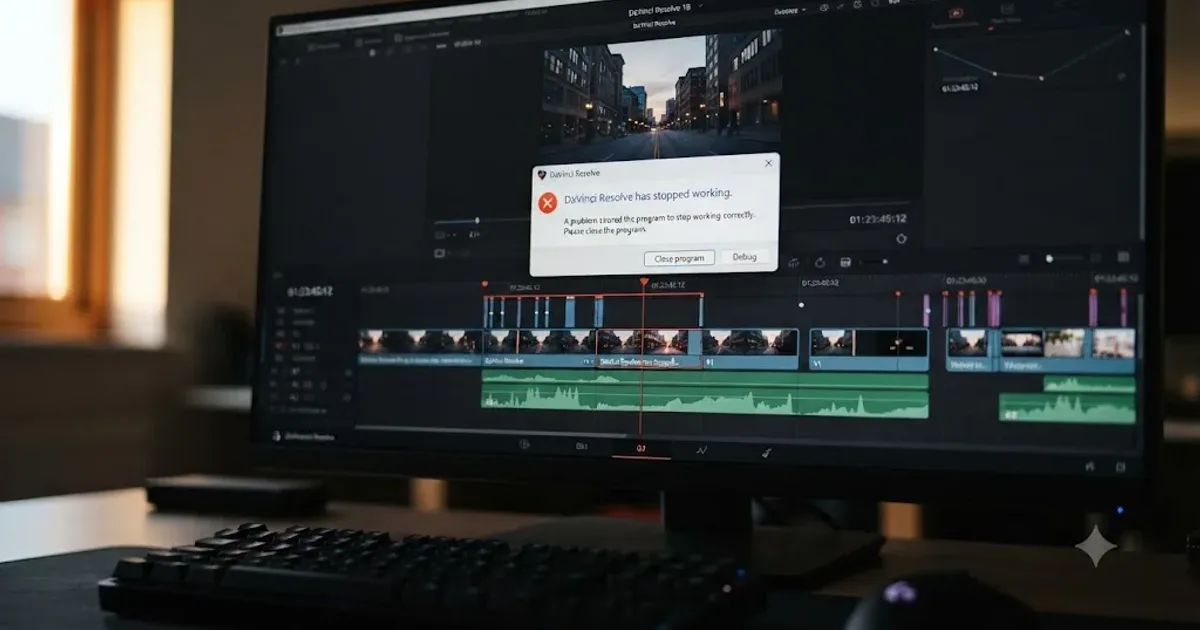Open the last page icon in the bottom bar
Screen dimensions: 1200x630
click(x=767, y=452)
